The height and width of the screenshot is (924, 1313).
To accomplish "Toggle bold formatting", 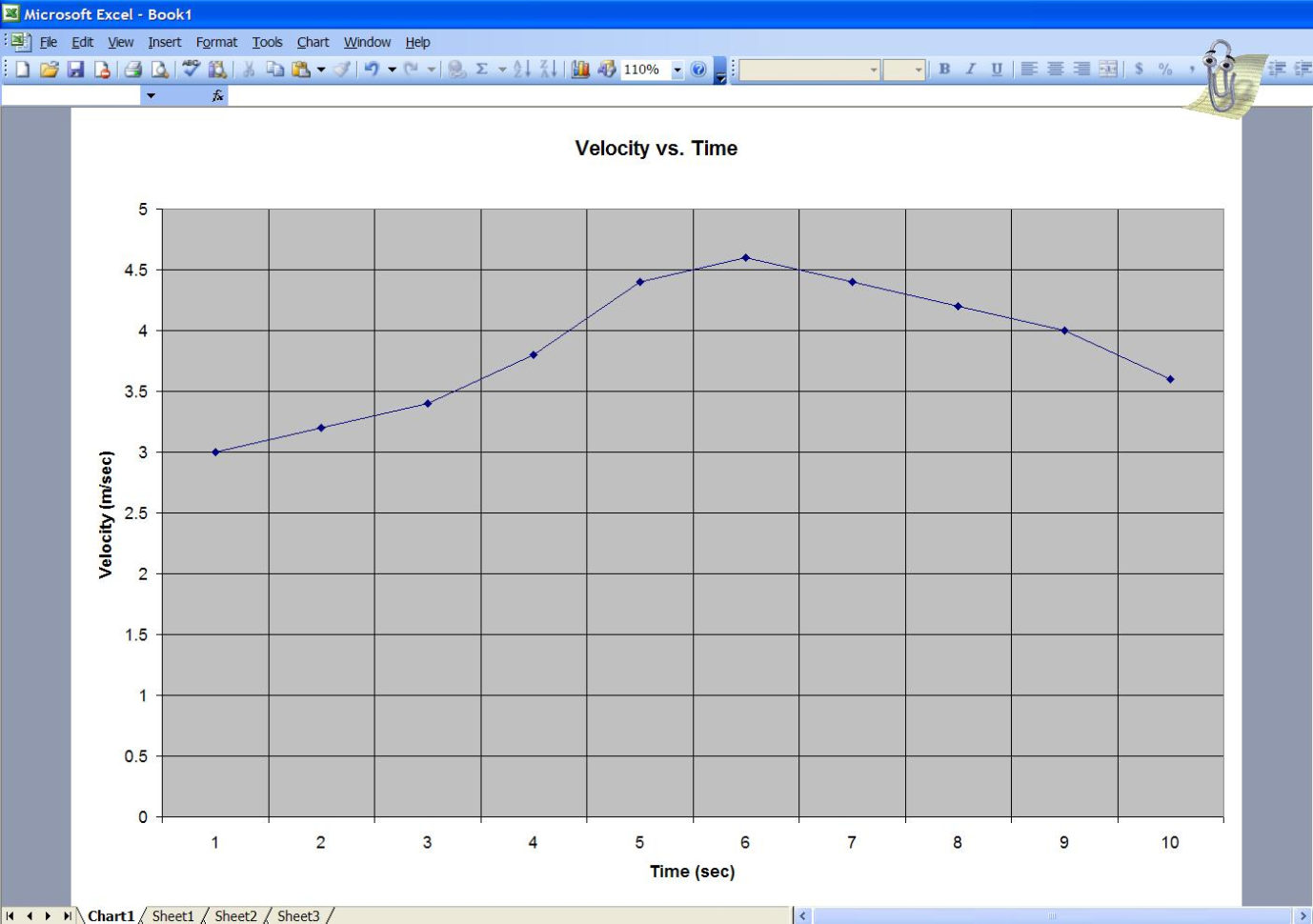I will (x=943, y=70).
